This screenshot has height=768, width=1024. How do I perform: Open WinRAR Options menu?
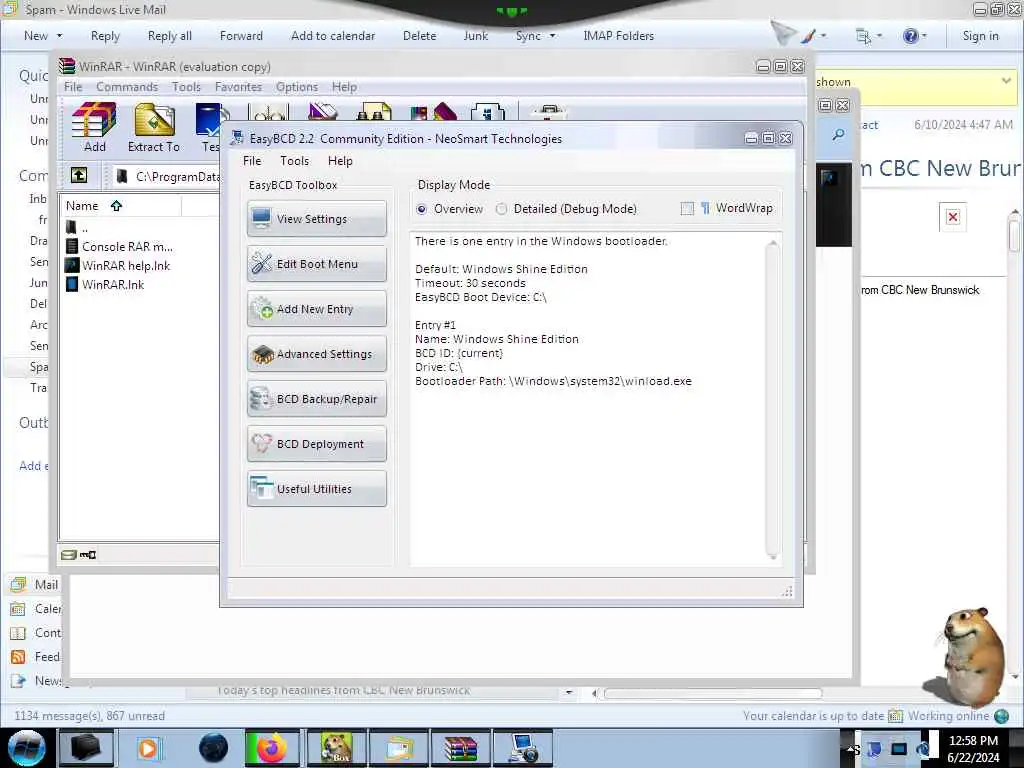(296, 87)
